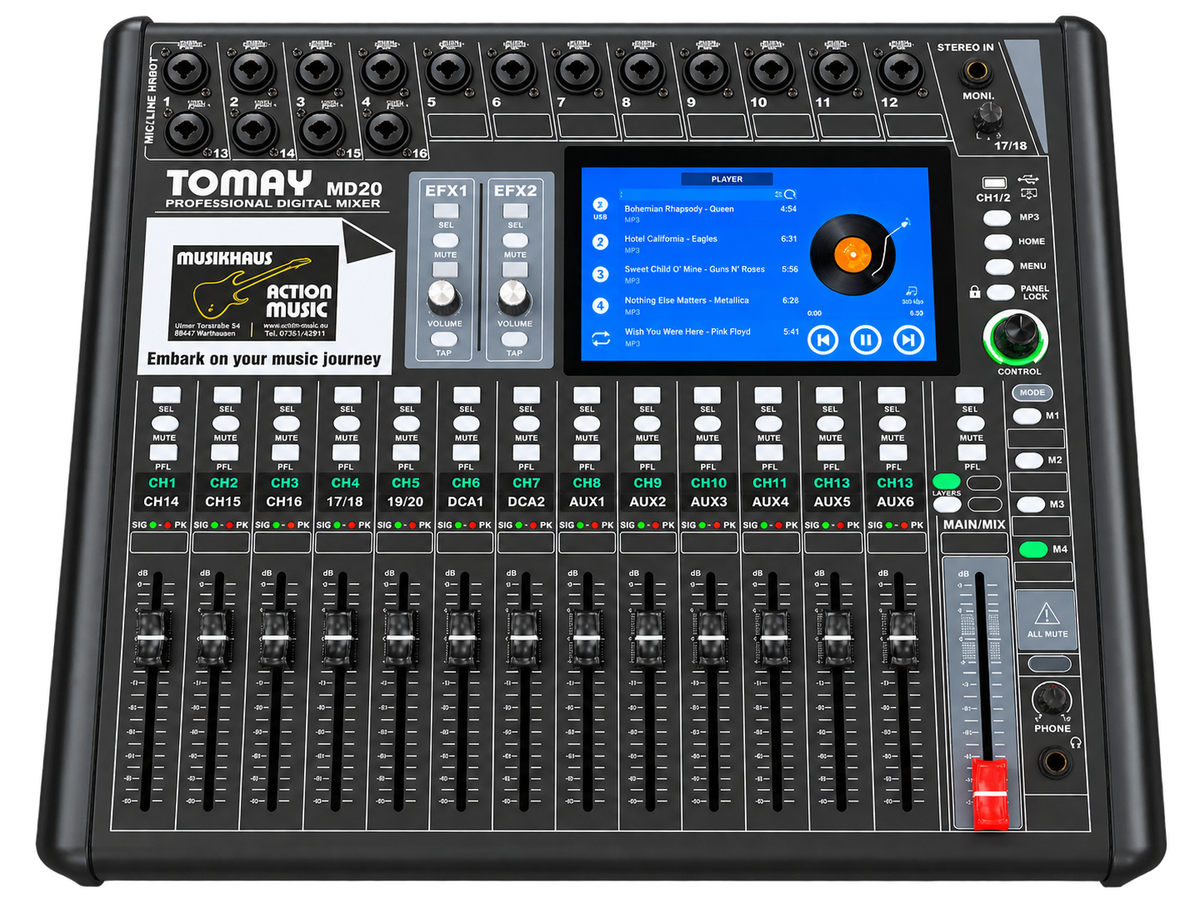Toggle the green LAYERS button
Image resolution: width=1200 pixels, height=900 pixels.
pos(946,482)
